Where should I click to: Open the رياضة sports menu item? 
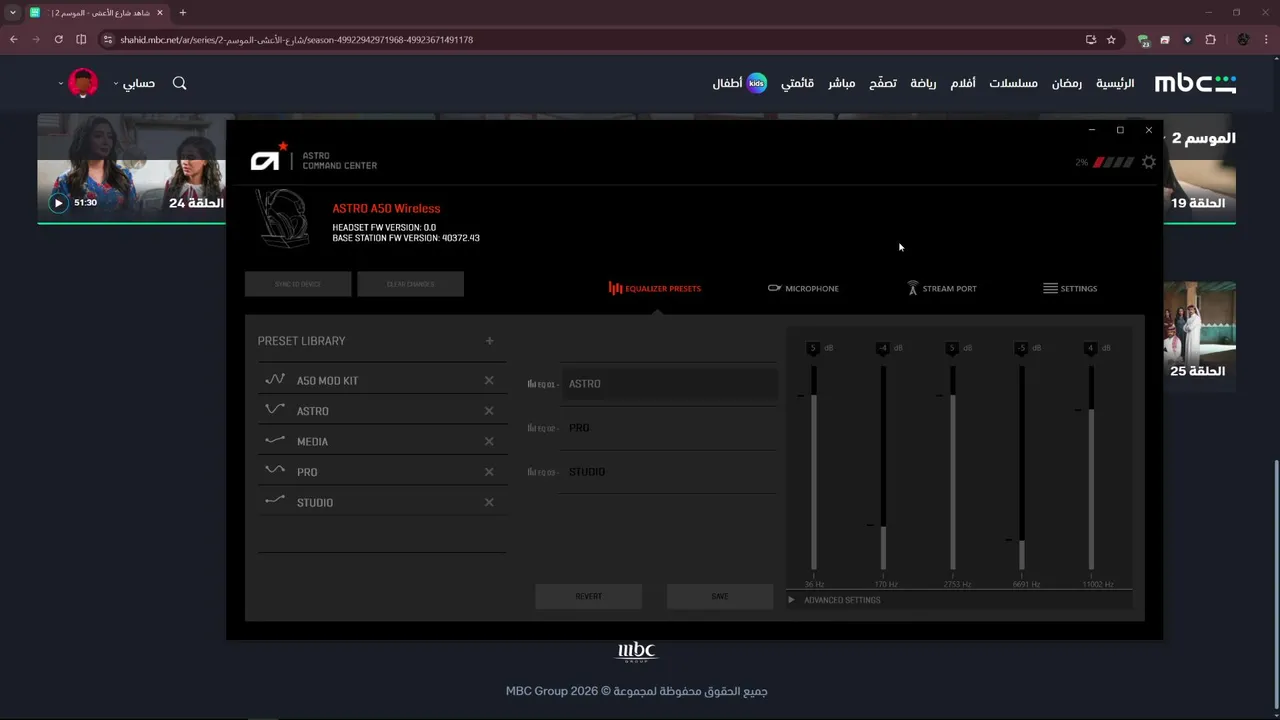point(923,83)
